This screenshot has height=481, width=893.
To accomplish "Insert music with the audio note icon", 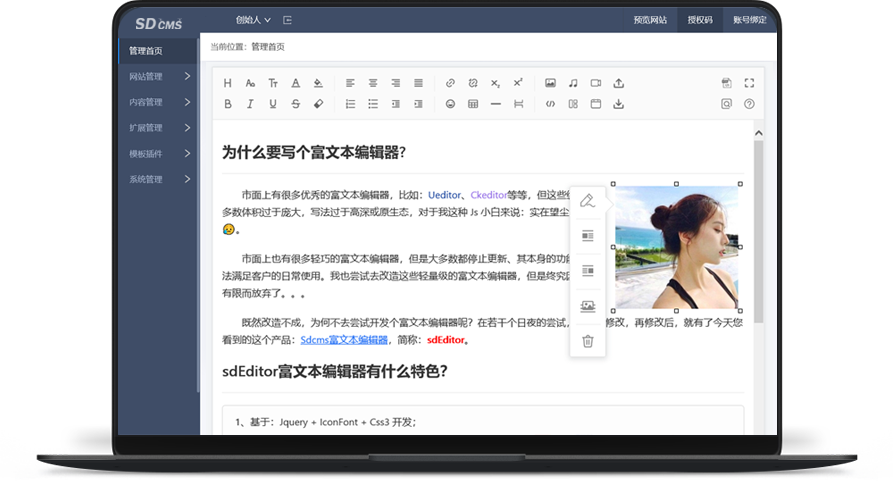I will click(573, 83).
